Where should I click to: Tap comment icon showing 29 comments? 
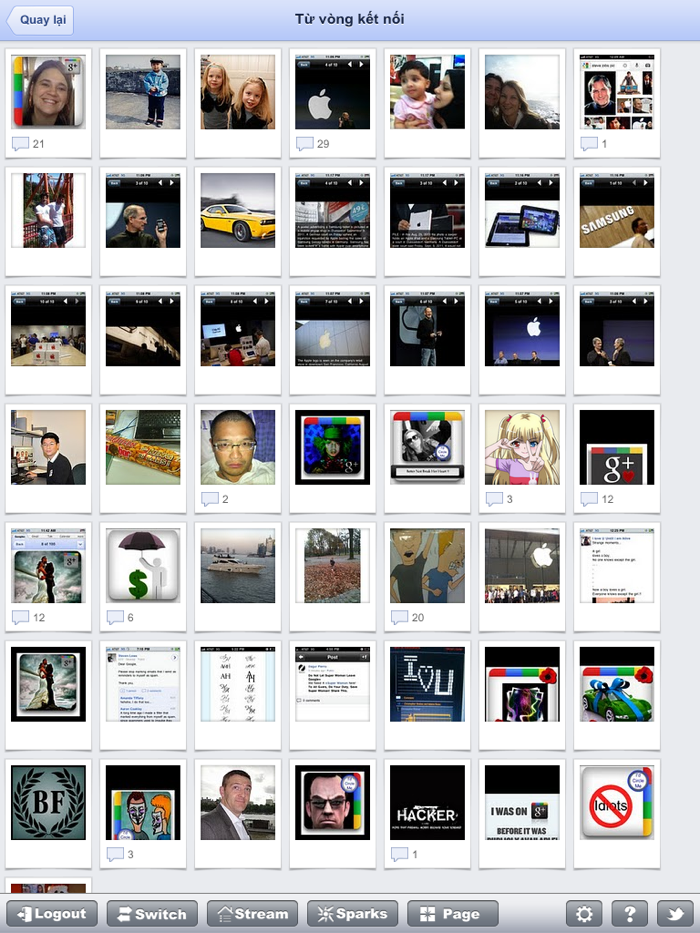[x=305, y=143]
